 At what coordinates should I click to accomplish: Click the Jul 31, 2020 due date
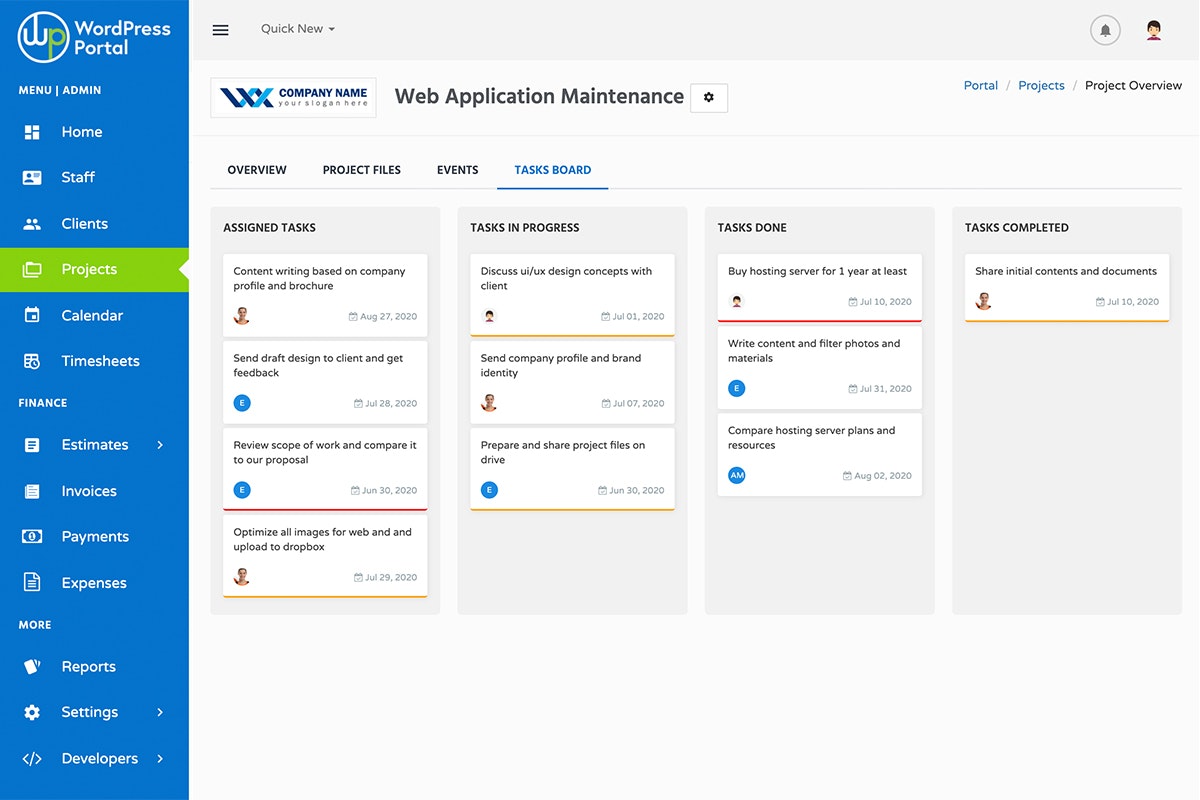(880, 389)
